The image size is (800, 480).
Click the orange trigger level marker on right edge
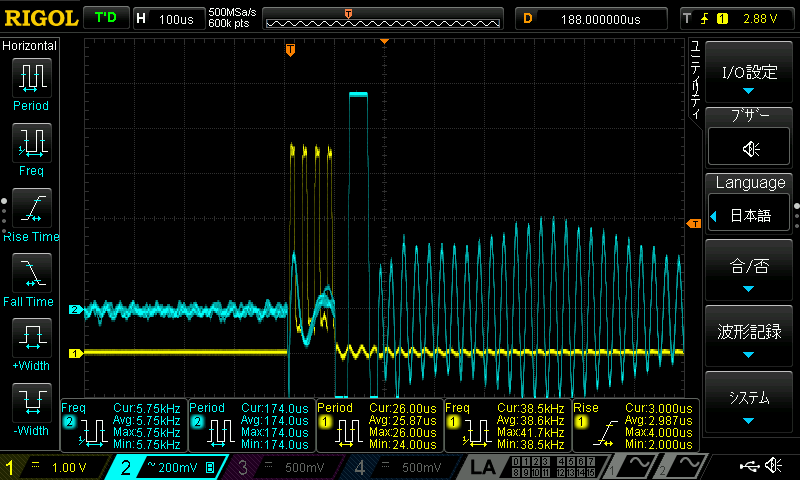[692, 223]
